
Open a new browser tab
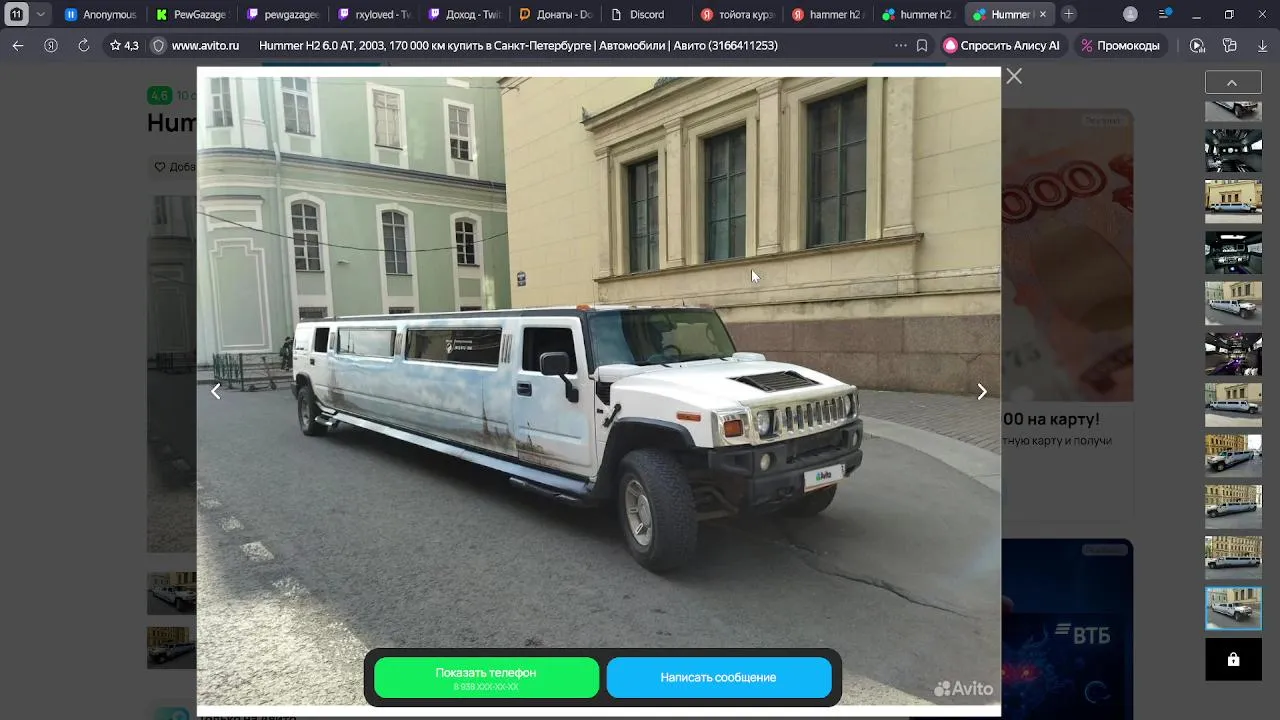(1069, 15)
